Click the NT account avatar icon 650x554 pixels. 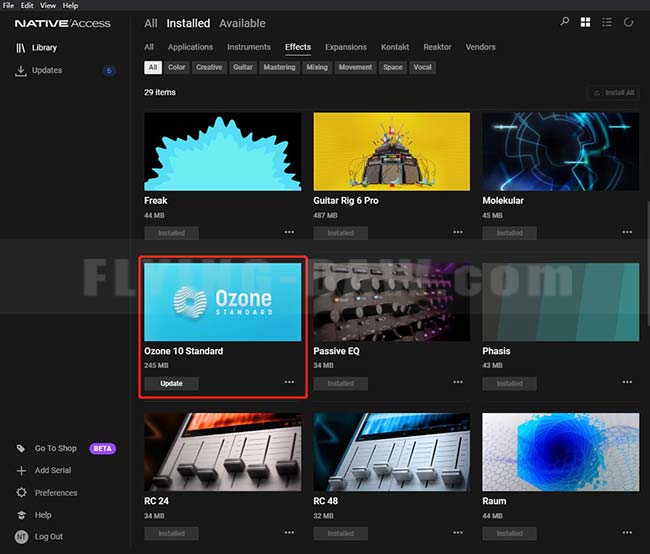click(21, 537)
